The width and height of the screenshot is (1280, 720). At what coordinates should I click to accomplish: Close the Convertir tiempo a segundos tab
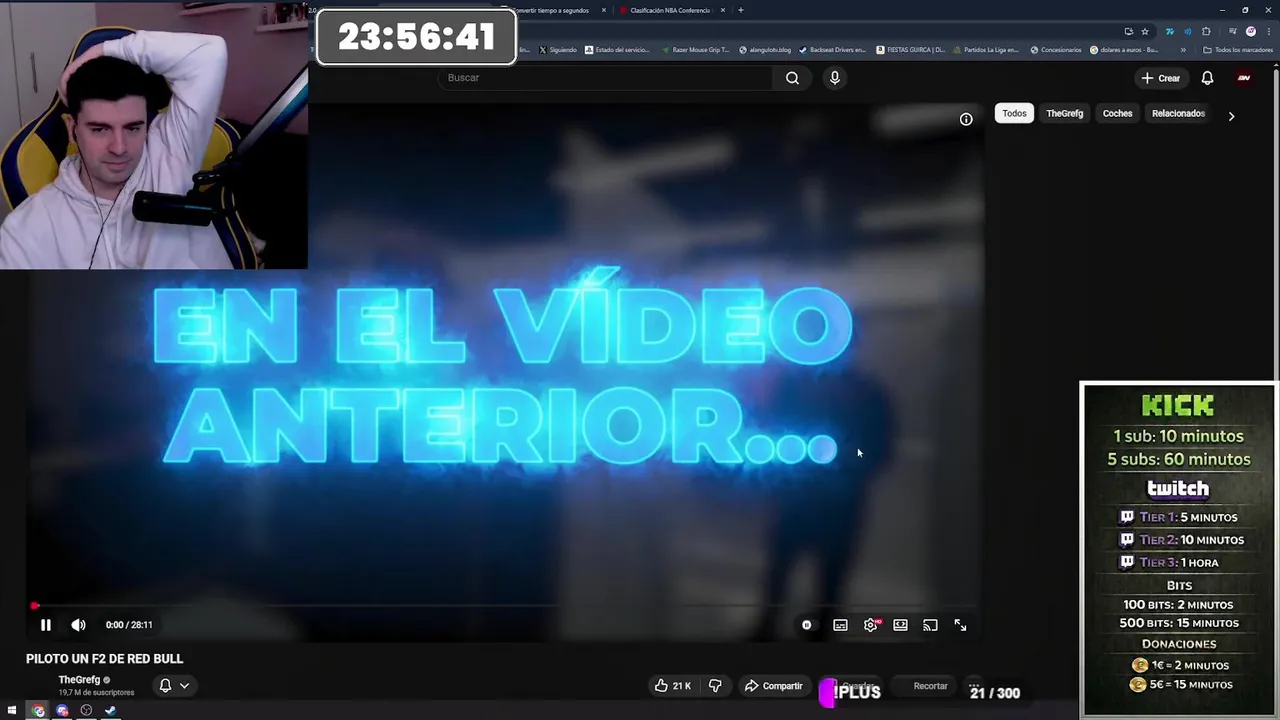(604, 10)
